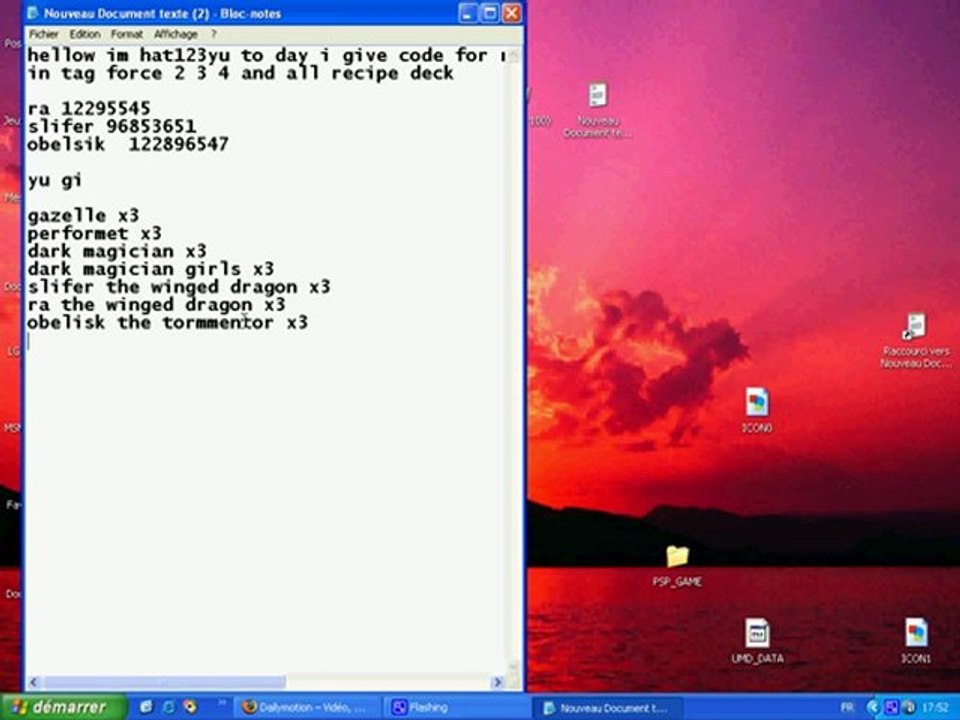Click the line 'slifer the winged dragon x3'
The height and width of the screenshot is (720, 960).
tap(179, 287)
